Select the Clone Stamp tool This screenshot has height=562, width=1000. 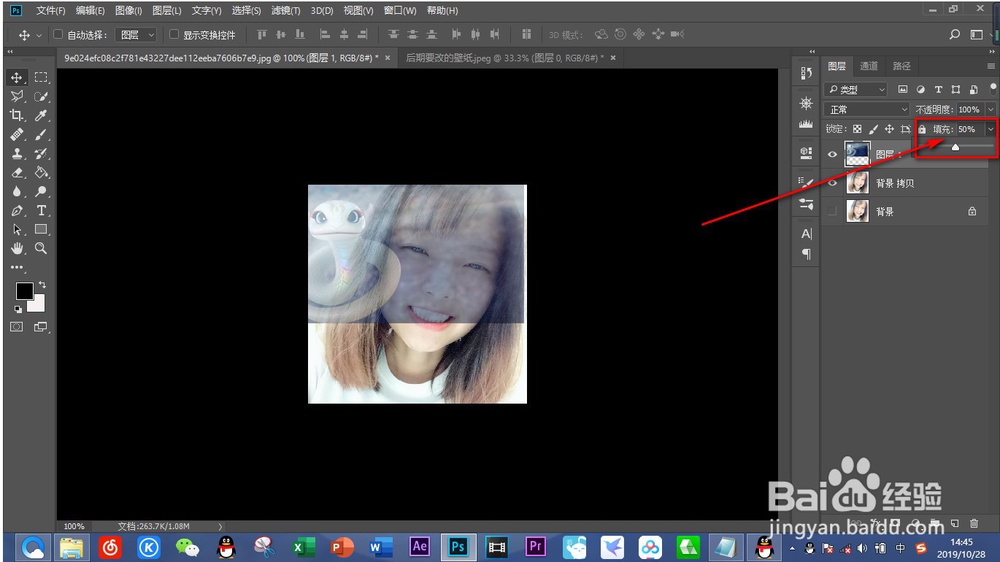click(x=17, y=154)
